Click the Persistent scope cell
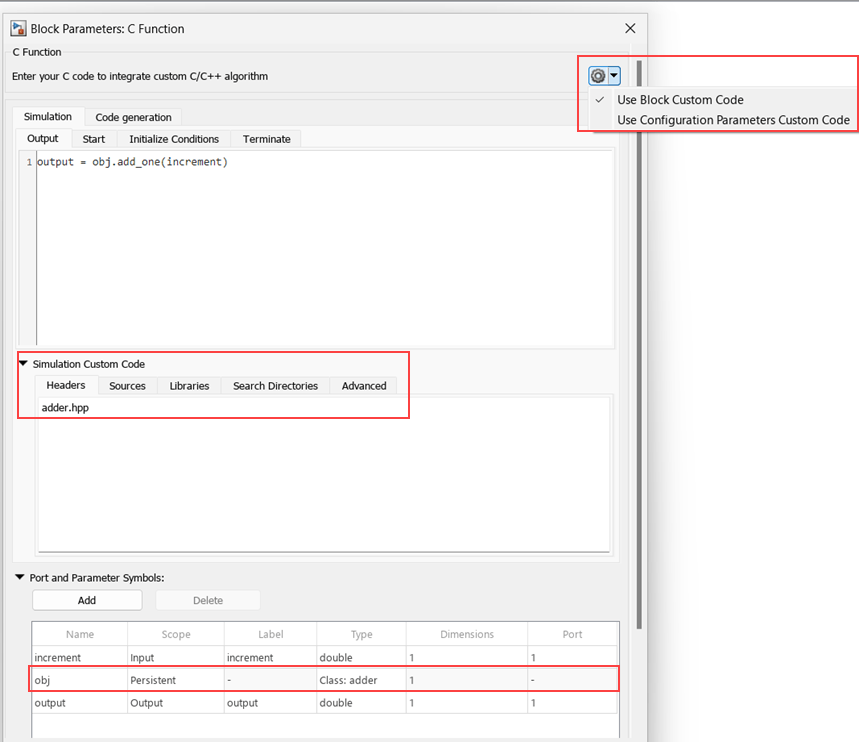859x742 pixels. pos(176,680)
